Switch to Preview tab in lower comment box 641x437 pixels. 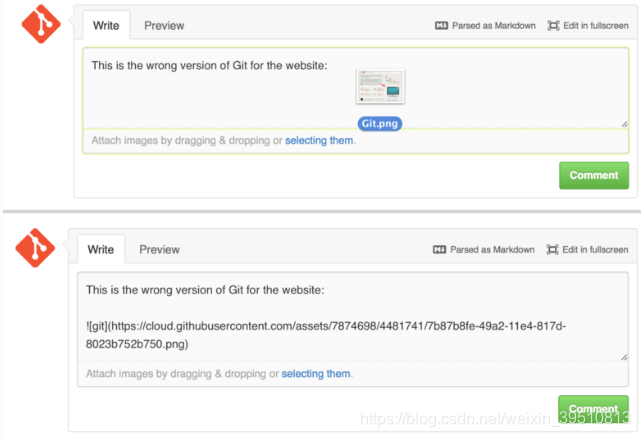click(x=159, y=249)
